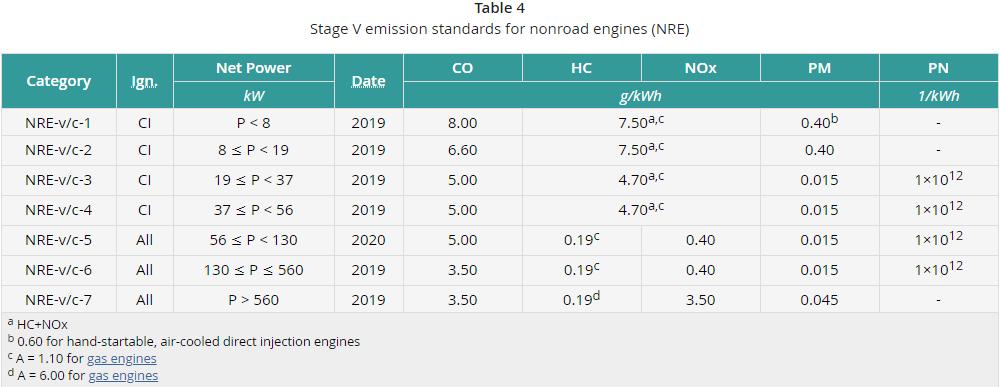Click the PM column header
Viewport: 1000px width, 387px height.
tap(820, 68)
